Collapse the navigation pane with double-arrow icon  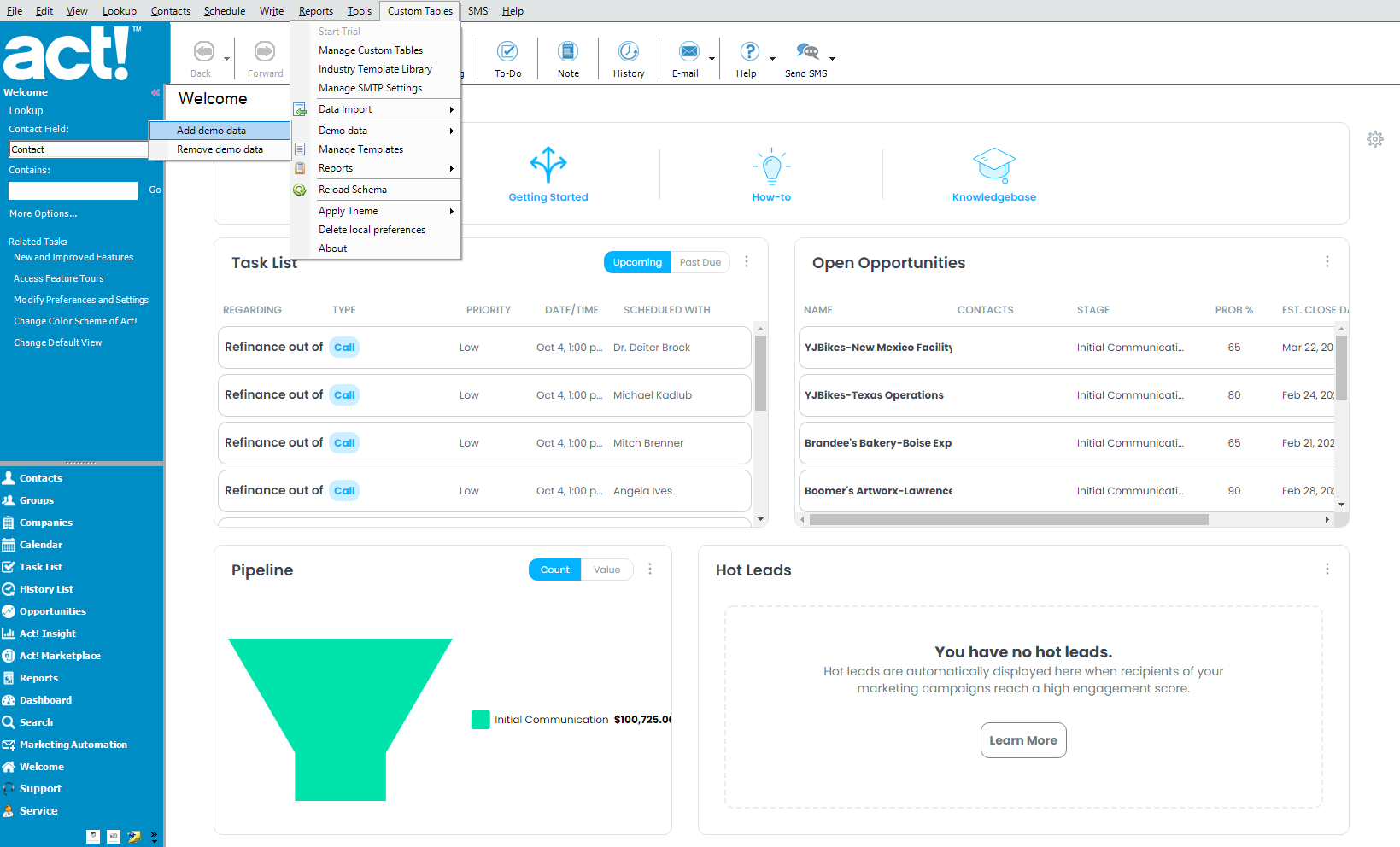(x=155, y=92)
